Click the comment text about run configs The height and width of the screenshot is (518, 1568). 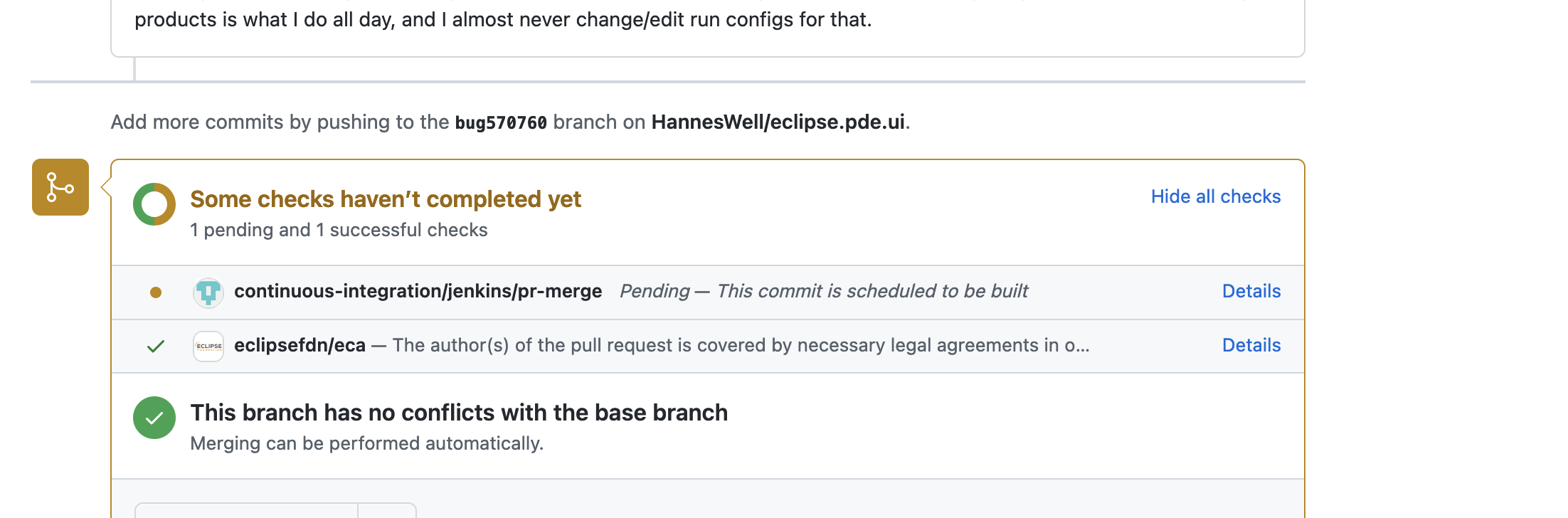point(503,20)
